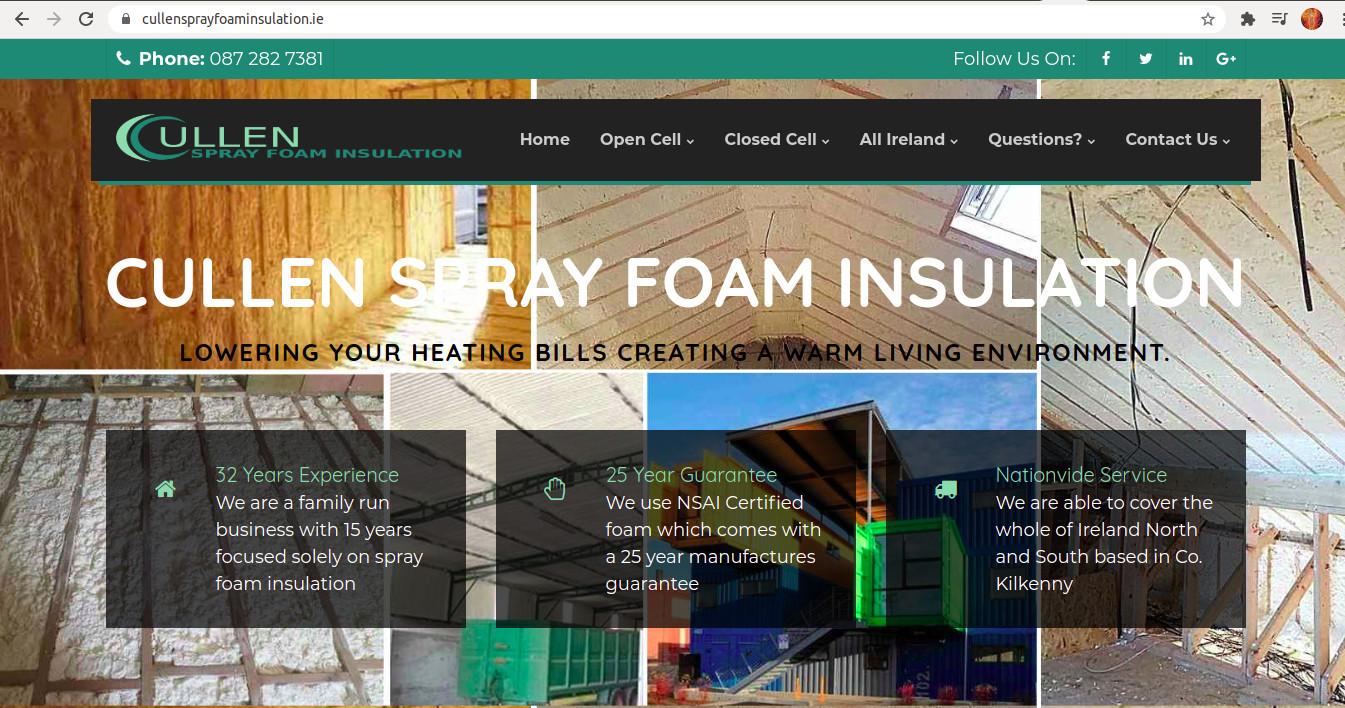Image resolution: width=1345 pixels, height=708 pixels.
Task: Open the Facebook social icon
Action: [x=1106, y=59]
